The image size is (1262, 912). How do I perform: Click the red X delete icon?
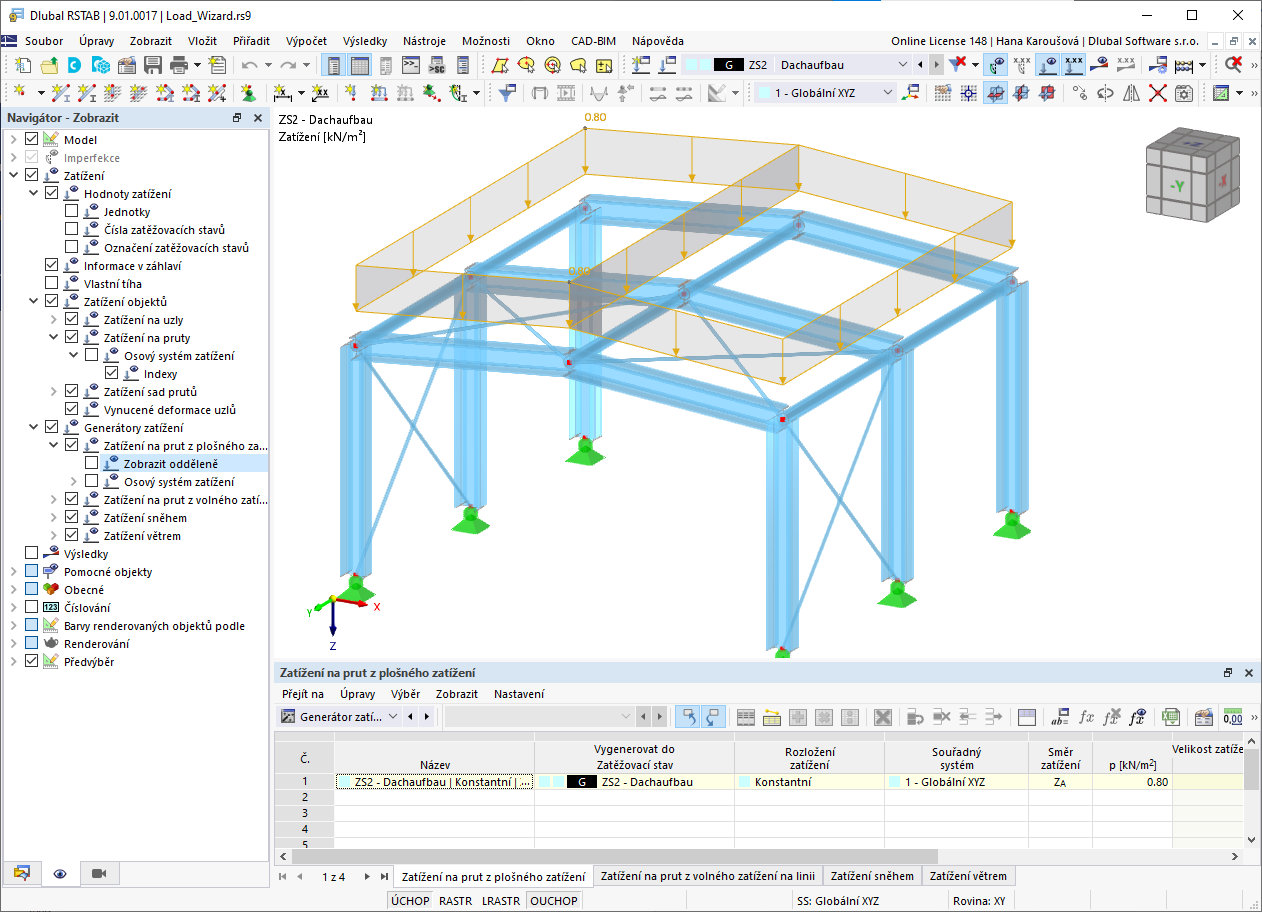1158,93
